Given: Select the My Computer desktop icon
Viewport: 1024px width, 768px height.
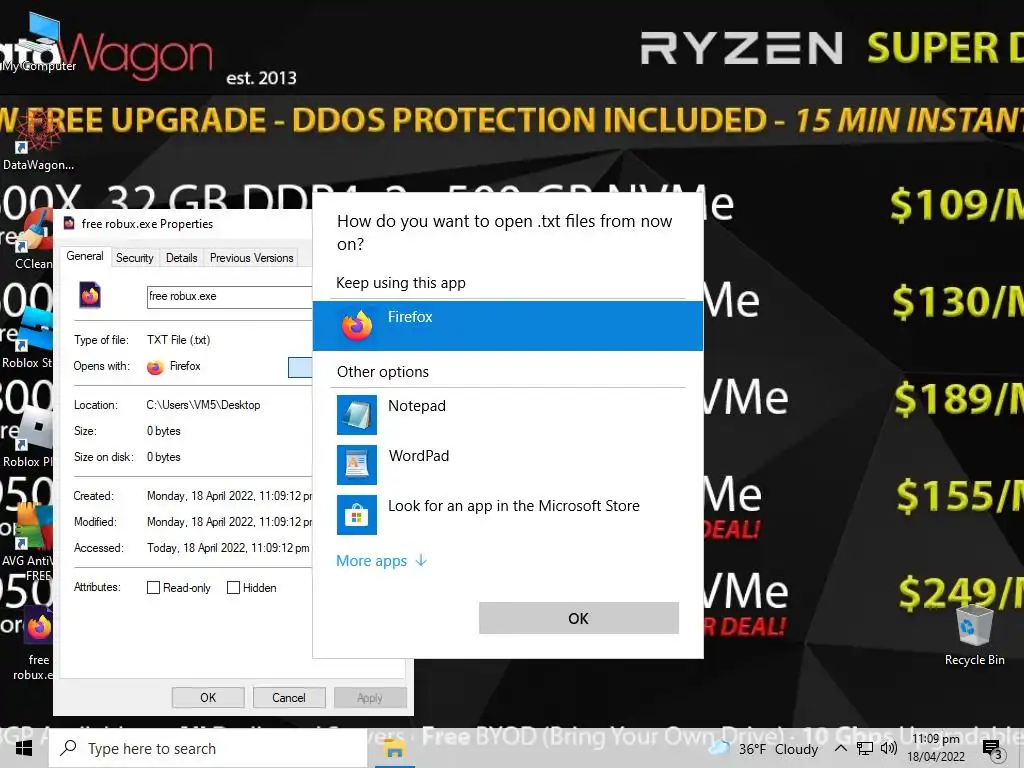Looking at the screenshot, I should tap(39, 42).
